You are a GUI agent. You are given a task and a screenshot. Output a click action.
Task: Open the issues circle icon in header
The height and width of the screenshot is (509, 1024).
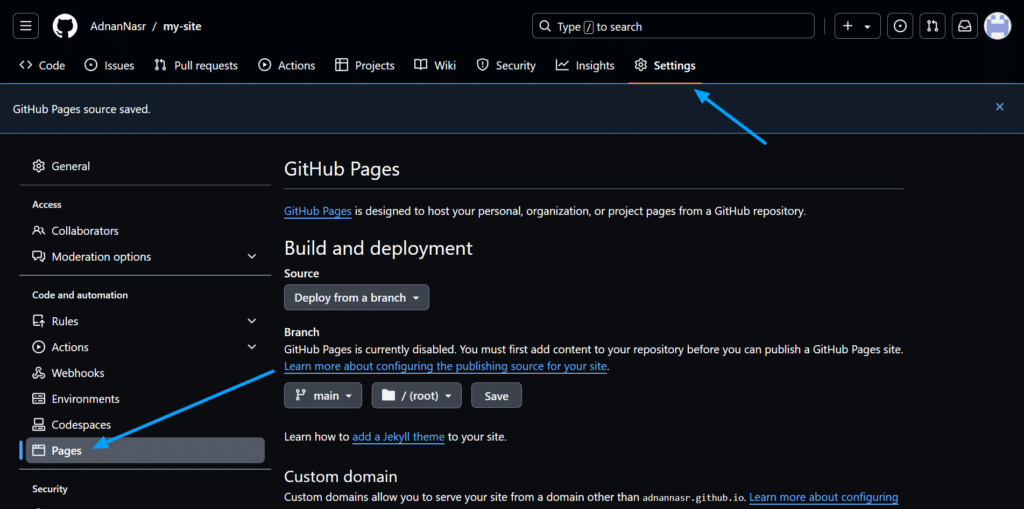click(x=900, y=26)
